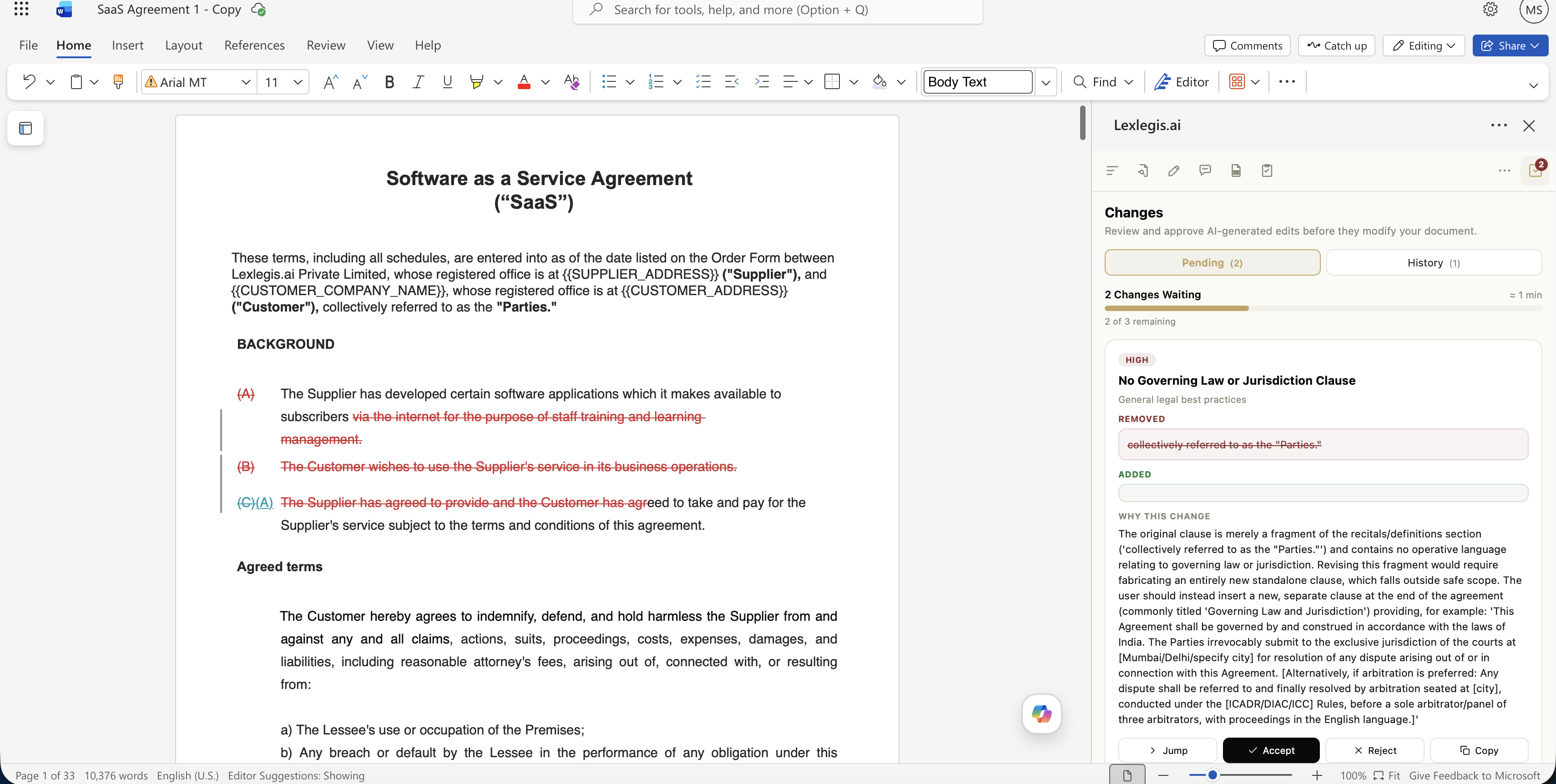Open the Editing mode dropdown
1556x784 pixels.
(x=1424, y=45)
